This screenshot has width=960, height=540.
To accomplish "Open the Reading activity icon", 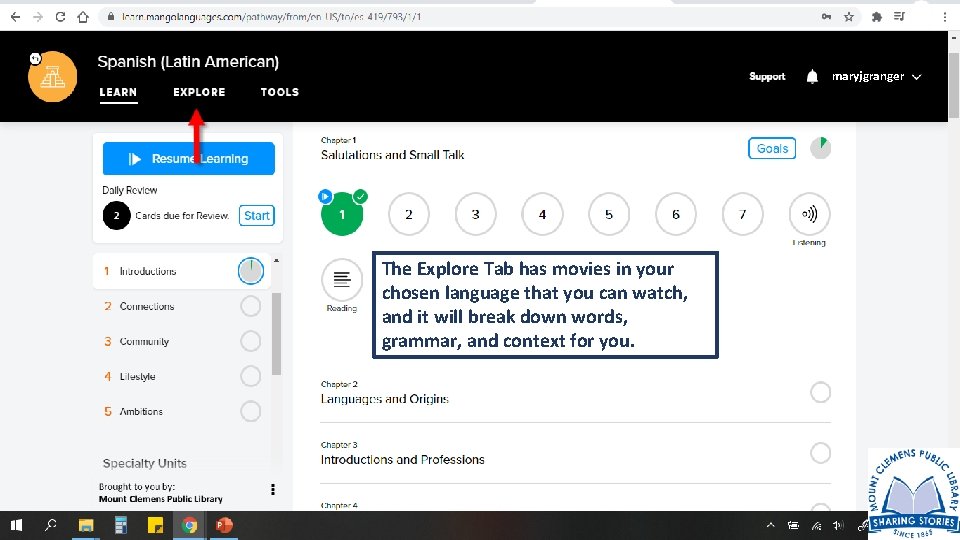I will tap(342, 280).
